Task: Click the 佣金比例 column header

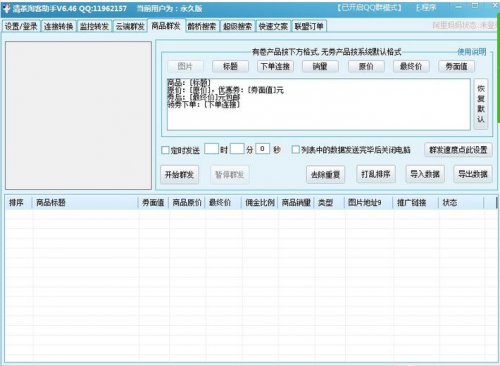Action: 260,203
